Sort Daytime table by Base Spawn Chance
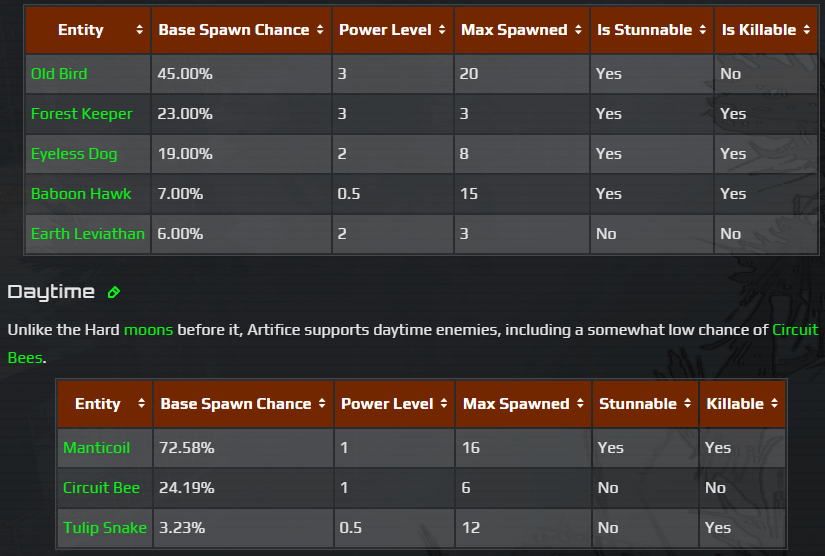The width and height of the screenshot is (825, 556). [x=243, y=404]
